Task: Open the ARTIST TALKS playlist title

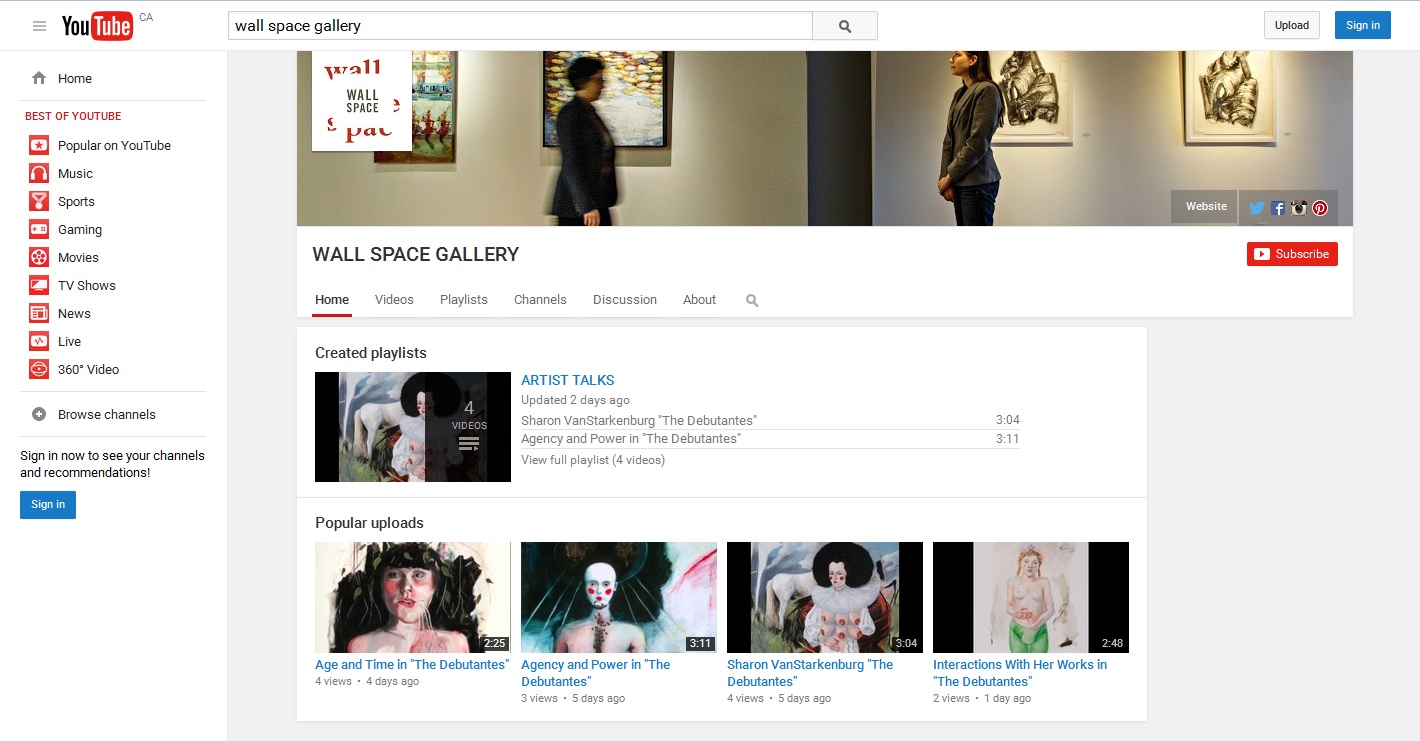Action: coord(567,380)
